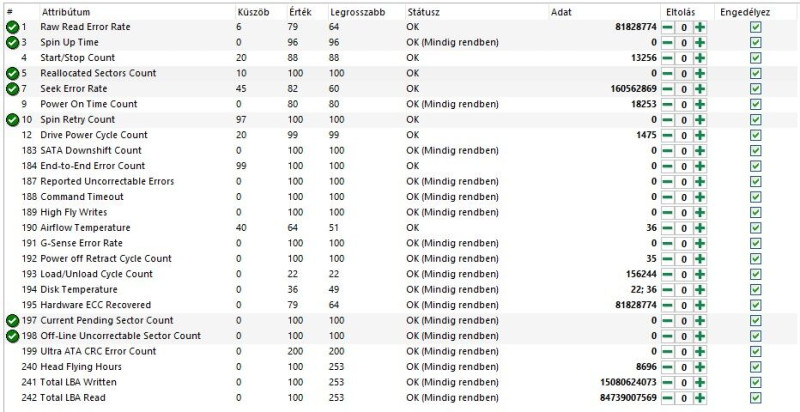Click the check icon for Off-Line Uncorrectable Sector Count
The height and width of the screenshot is (412, 800).
tap(12, 336)
